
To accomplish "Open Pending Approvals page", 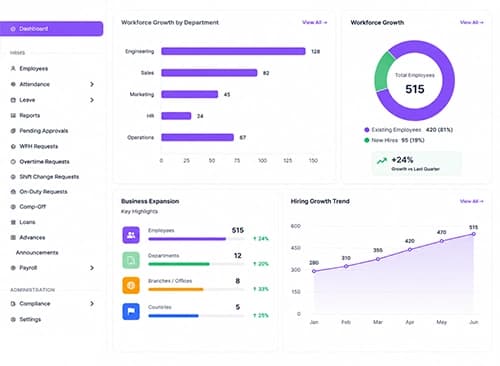I will pos(44,131).
